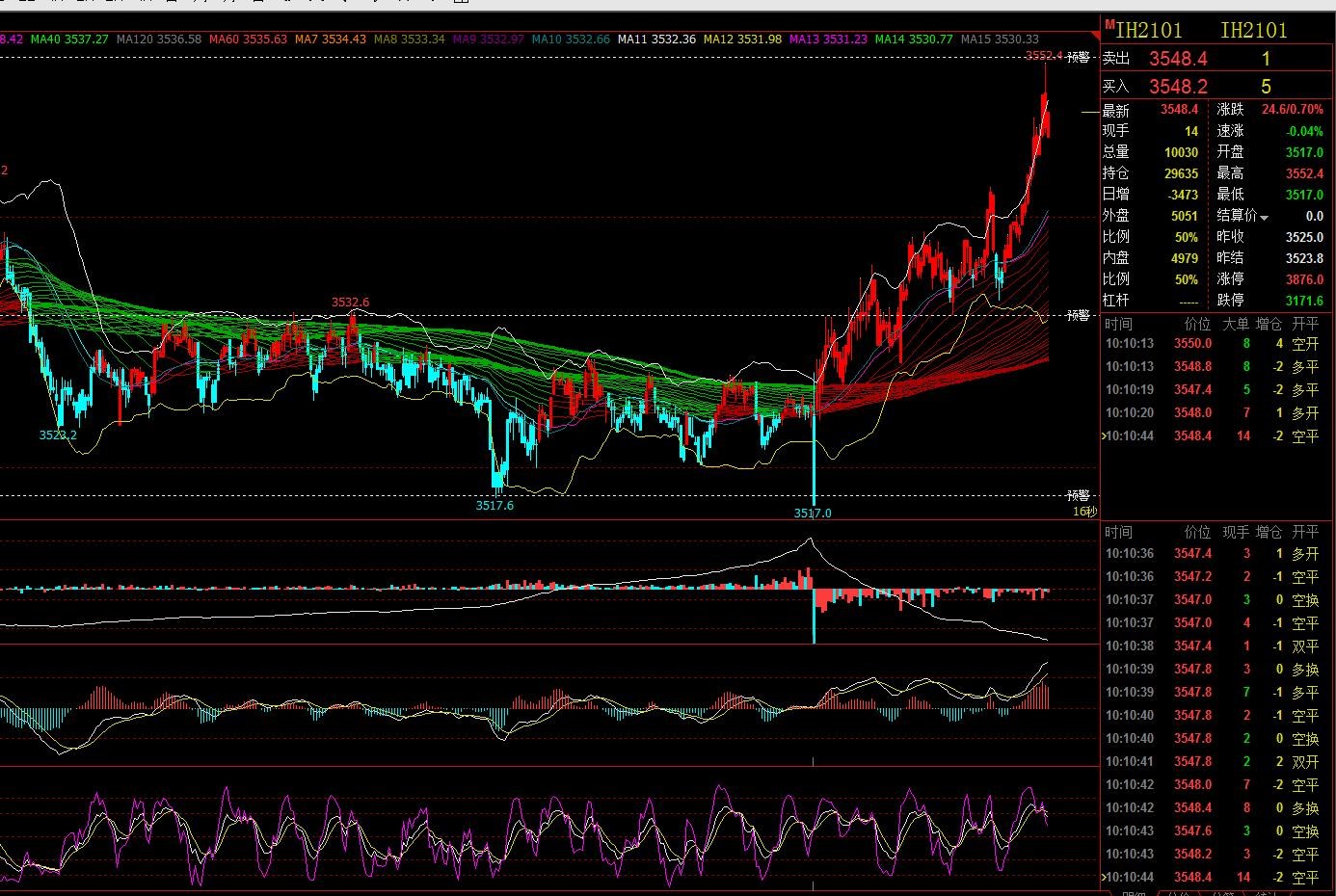Select tick row 10:10:36 at 3547.2

(x=1216, y=577)
